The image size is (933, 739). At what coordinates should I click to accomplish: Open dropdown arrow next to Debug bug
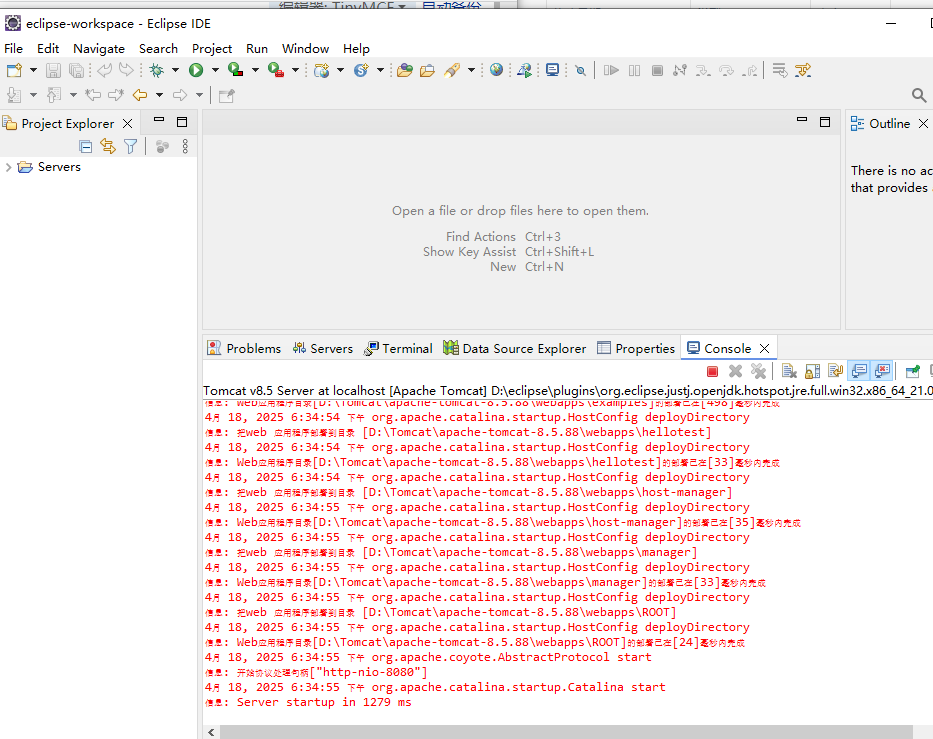[x=176, y=70]
